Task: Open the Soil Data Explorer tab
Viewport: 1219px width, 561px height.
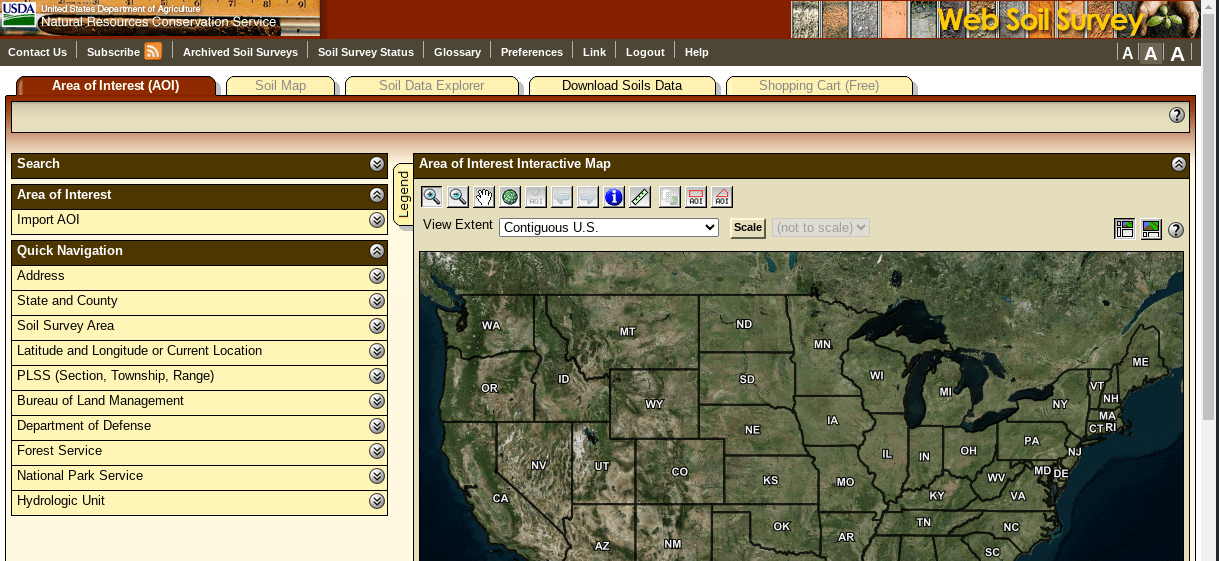Action: [432, 86]
